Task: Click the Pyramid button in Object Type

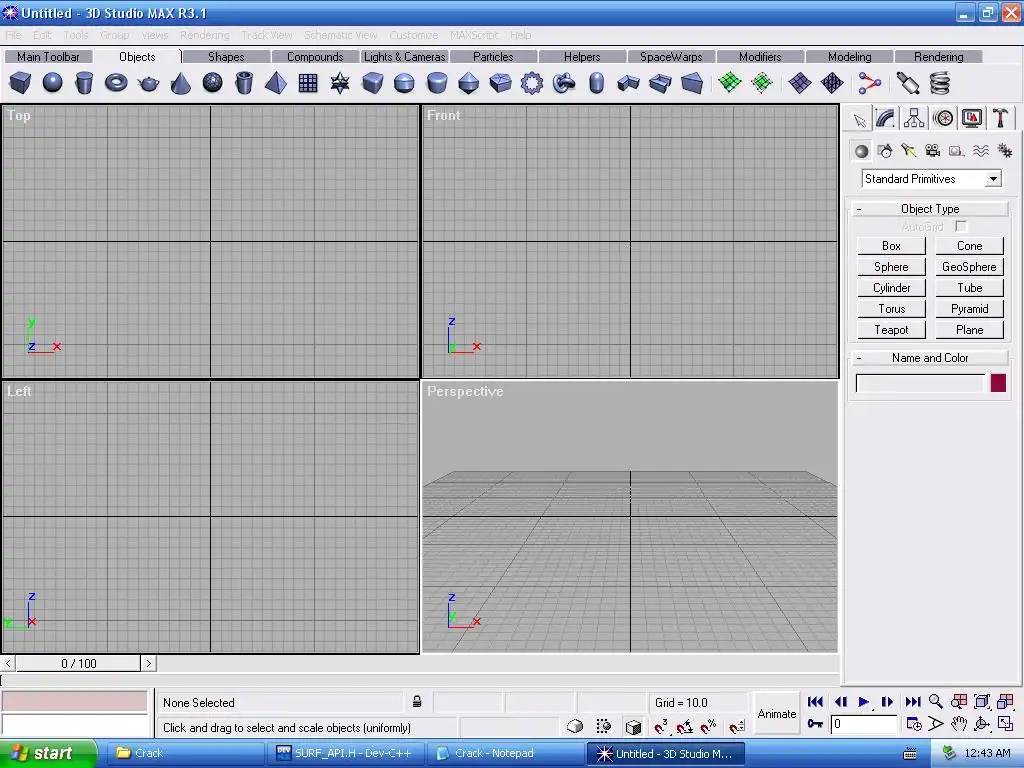Action: [969, 309]
